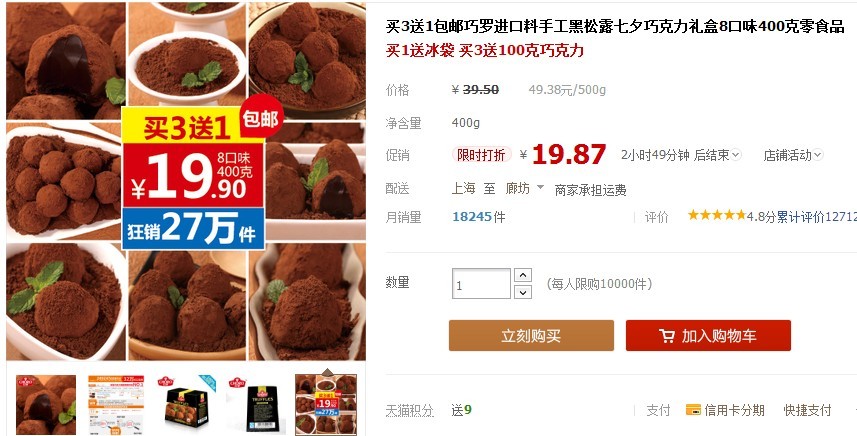Image resolution: width=857 pixels, height=436 pixels.
Task: Click the credit card icon beside 信用卡分期
Action: [x=693, y=410]
